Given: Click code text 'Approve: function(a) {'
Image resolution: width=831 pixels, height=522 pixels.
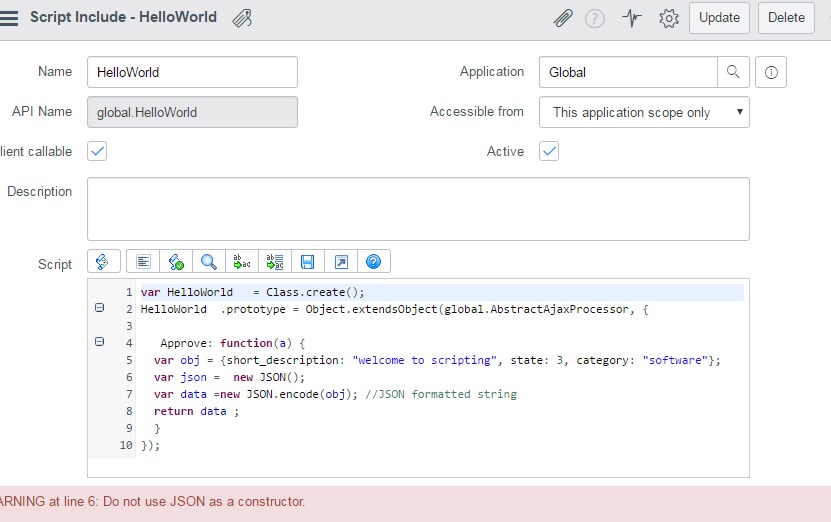Looking at the screenshot, I should pos(232,343).
